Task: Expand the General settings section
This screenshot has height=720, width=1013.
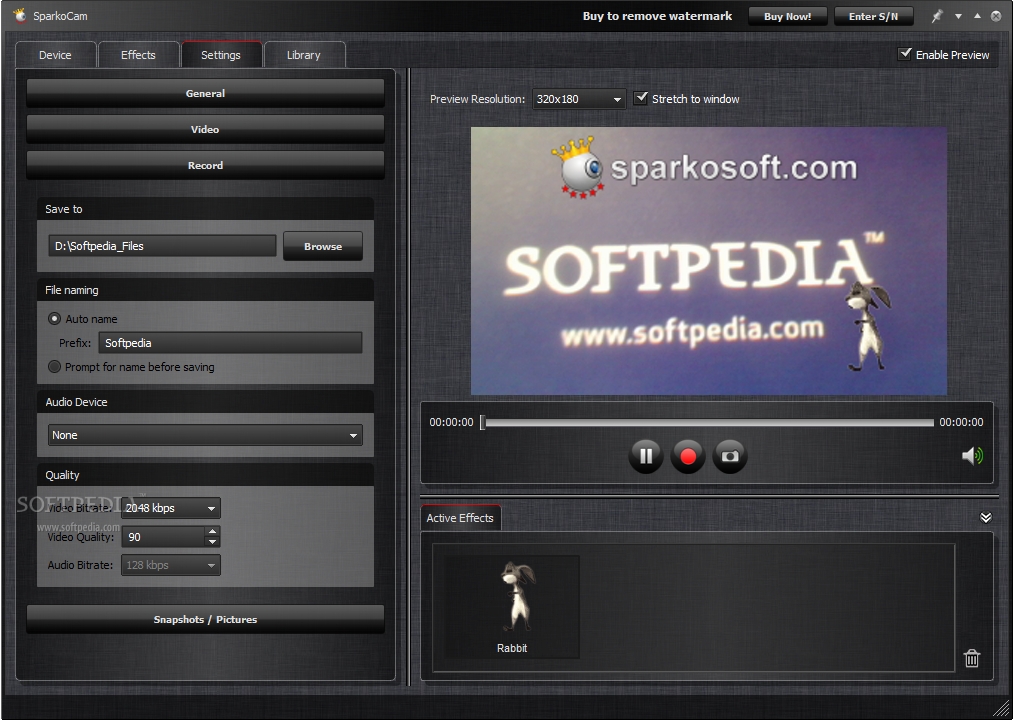Action: (x=205, y=93)
